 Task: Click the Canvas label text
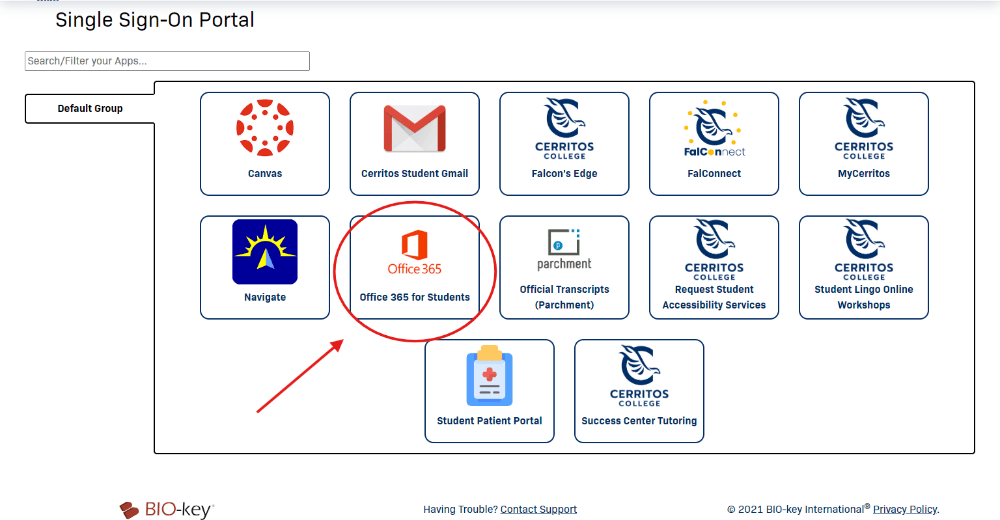(265, 174)
